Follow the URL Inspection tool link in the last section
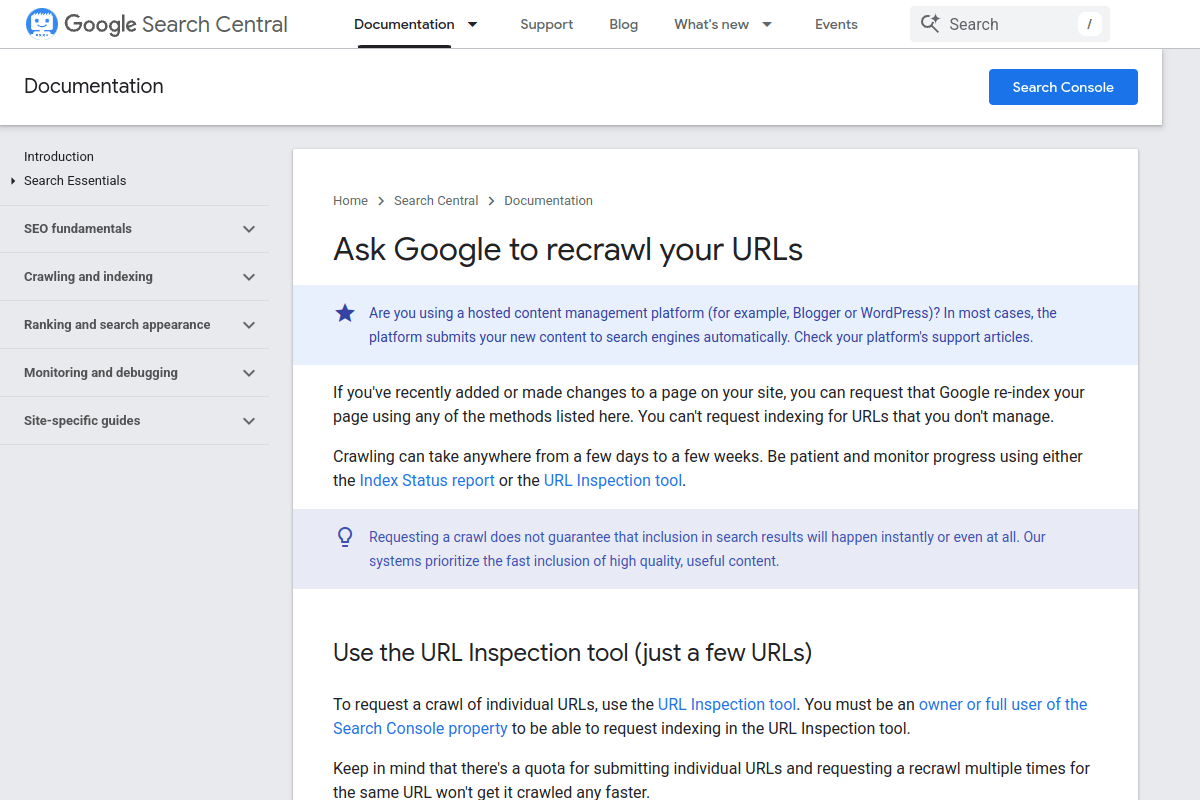The width and height of the screenshot is (1200, 800). click(x=727, y=704)
